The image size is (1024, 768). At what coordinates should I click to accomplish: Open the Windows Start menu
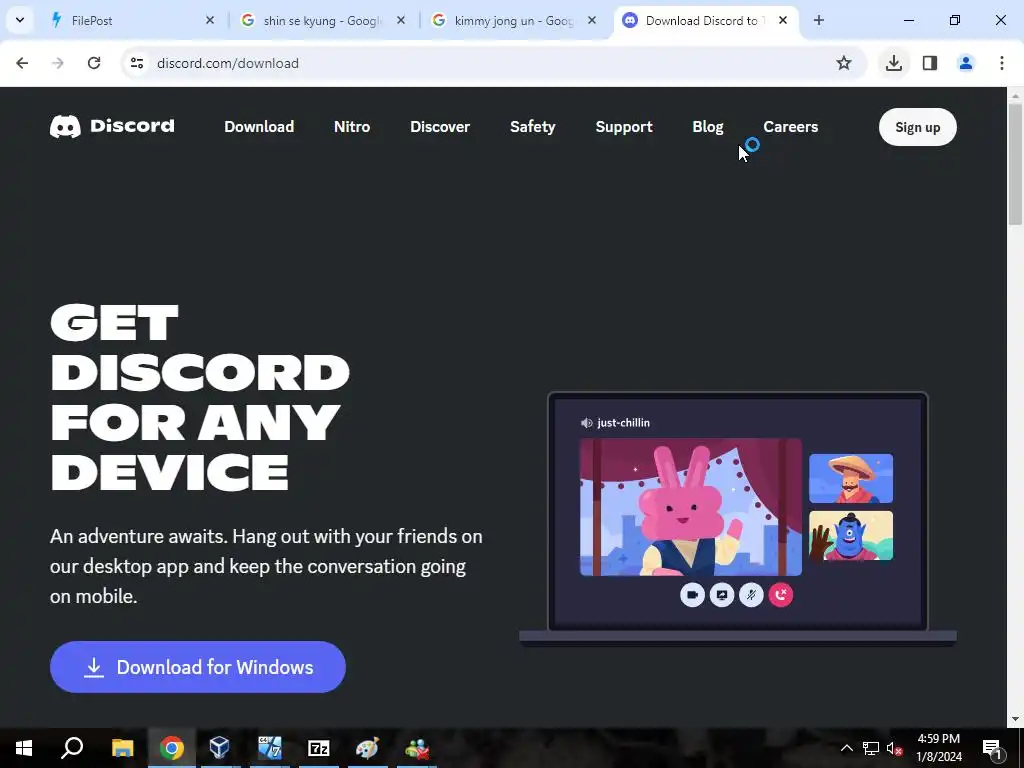click(24, 748)
